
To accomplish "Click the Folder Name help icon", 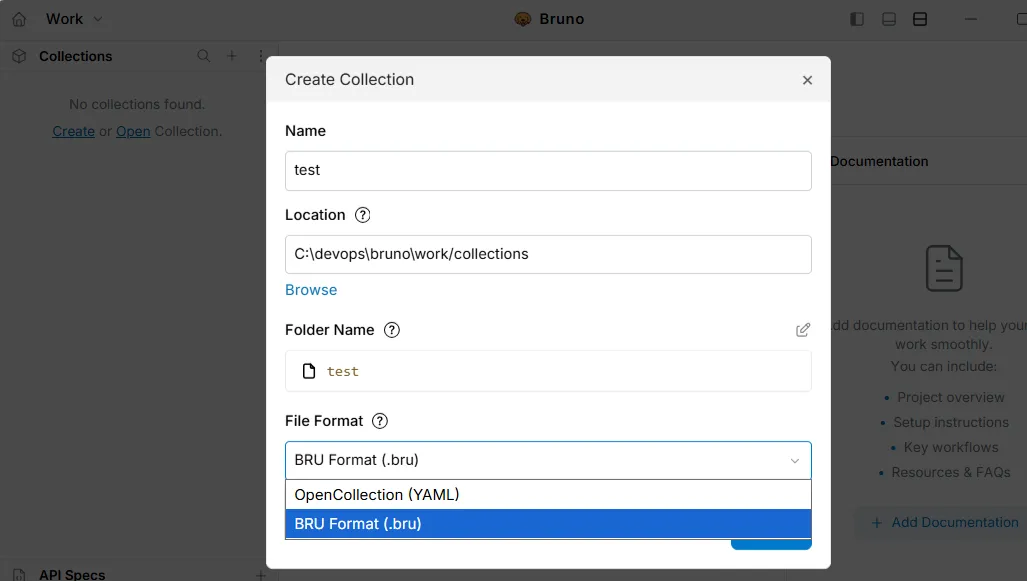I will 392,330.
